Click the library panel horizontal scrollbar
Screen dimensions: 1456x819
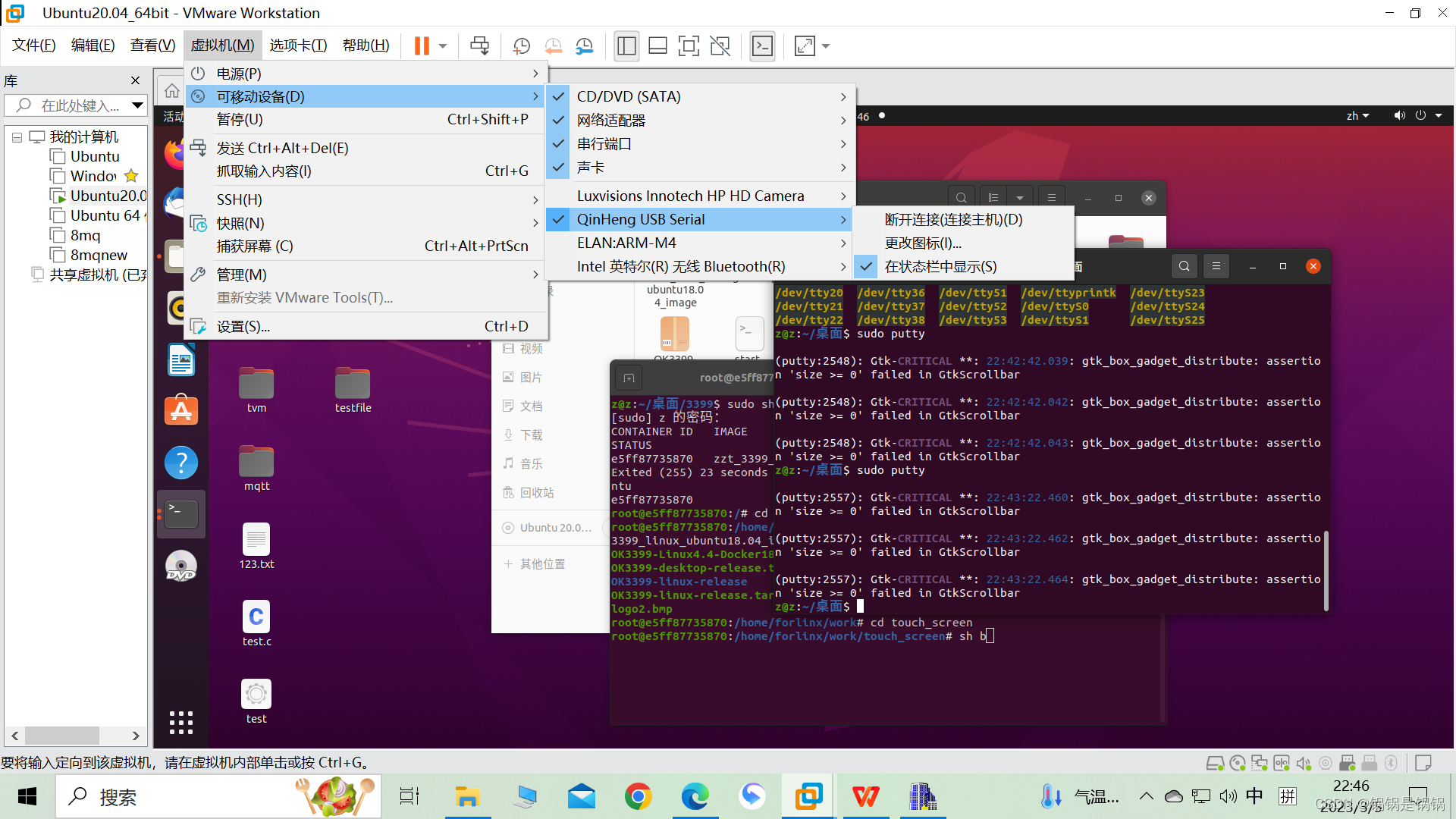click(62, 736)
